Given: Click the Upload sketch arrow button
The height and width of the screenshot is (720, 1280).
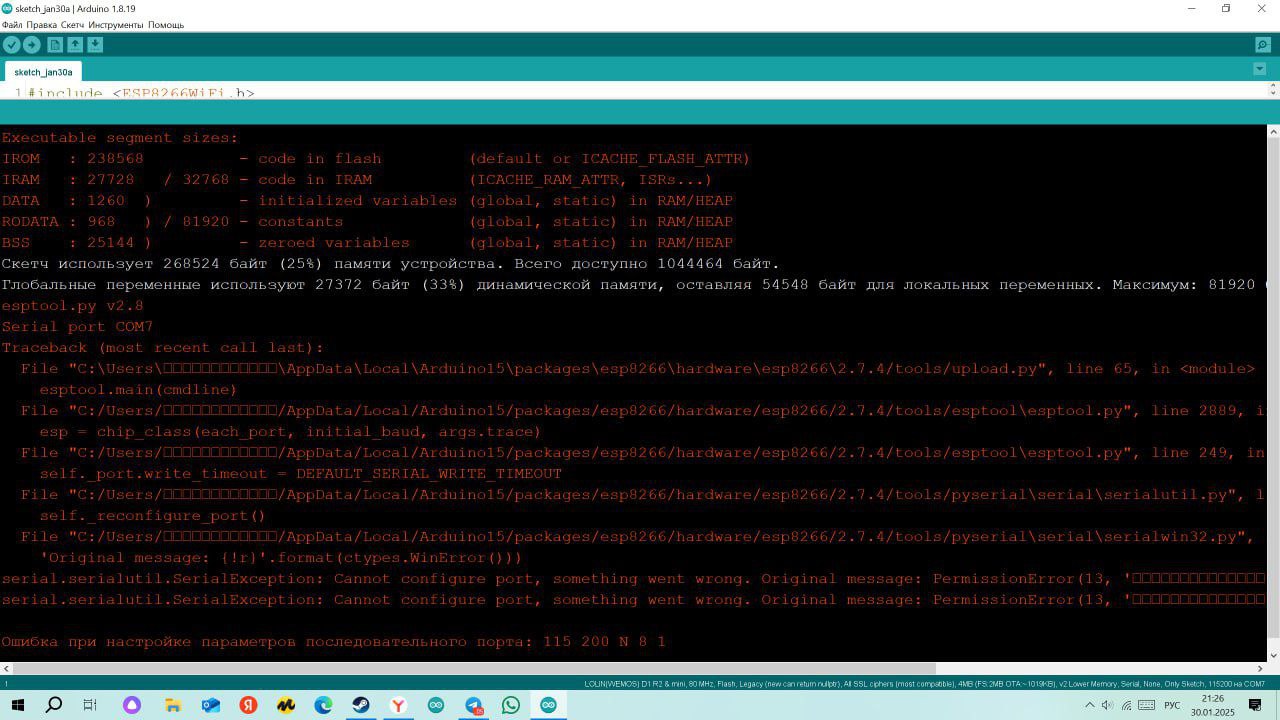Looking at the screenshot, I should [32, 45].
